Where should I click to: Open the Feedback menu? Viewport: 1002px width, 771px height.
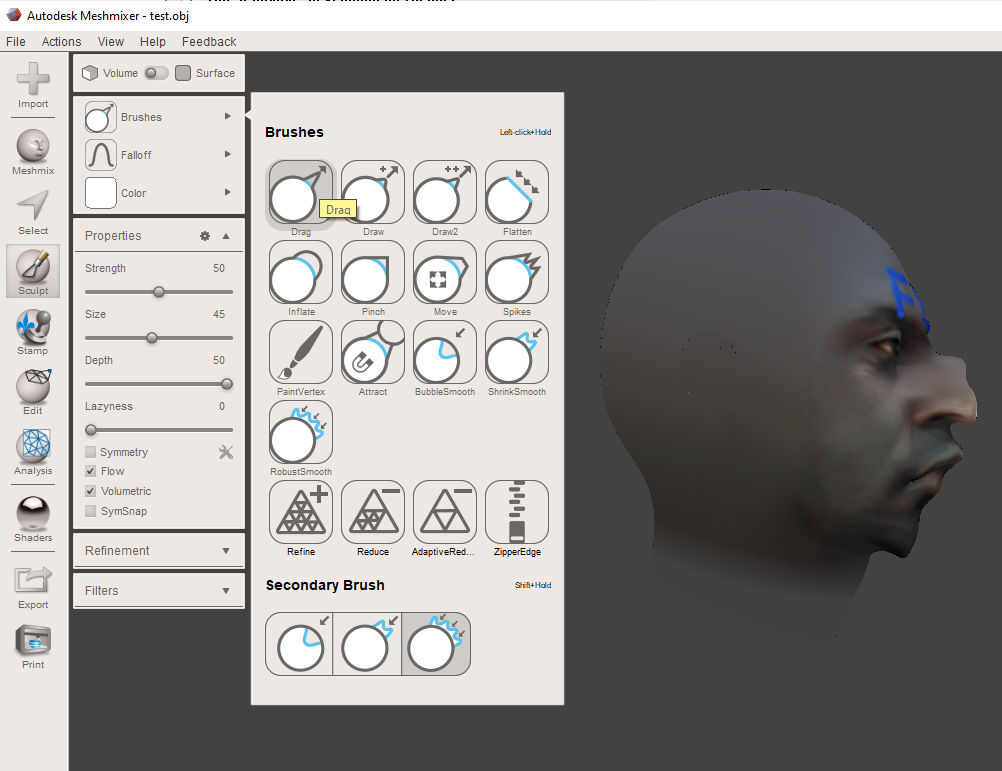click(209, 42)
